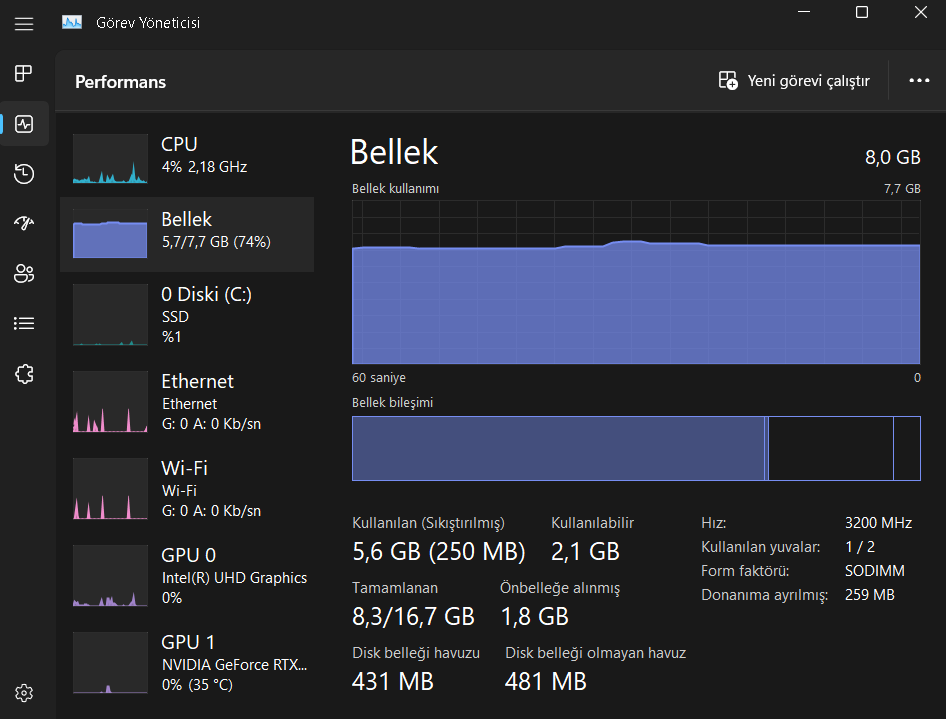Select the Performance page icon
This screenshot has width=946, height=719.
coord(24,124)
